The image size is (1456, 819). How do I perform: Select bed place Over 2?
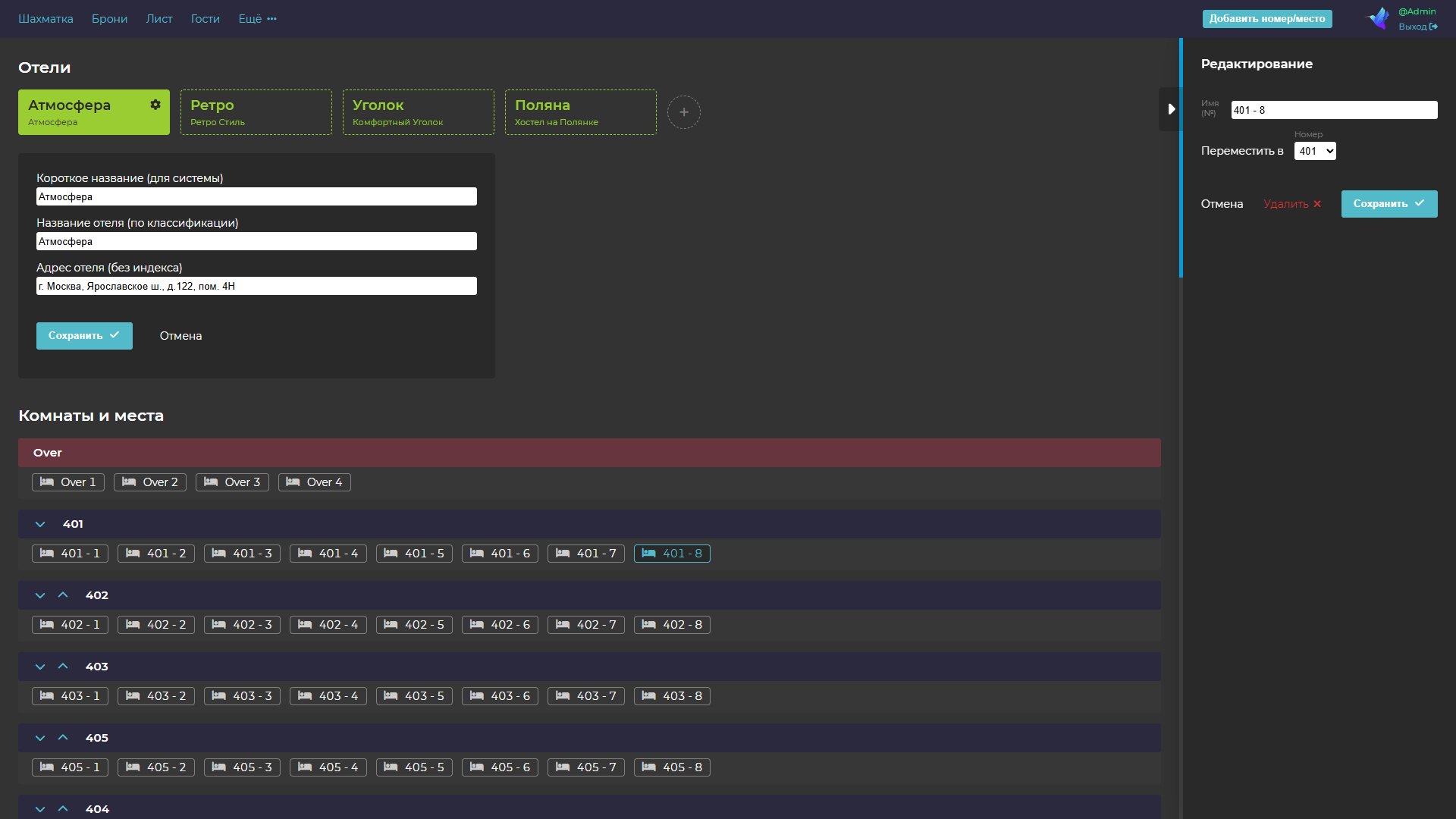click(x=150, y=482)
